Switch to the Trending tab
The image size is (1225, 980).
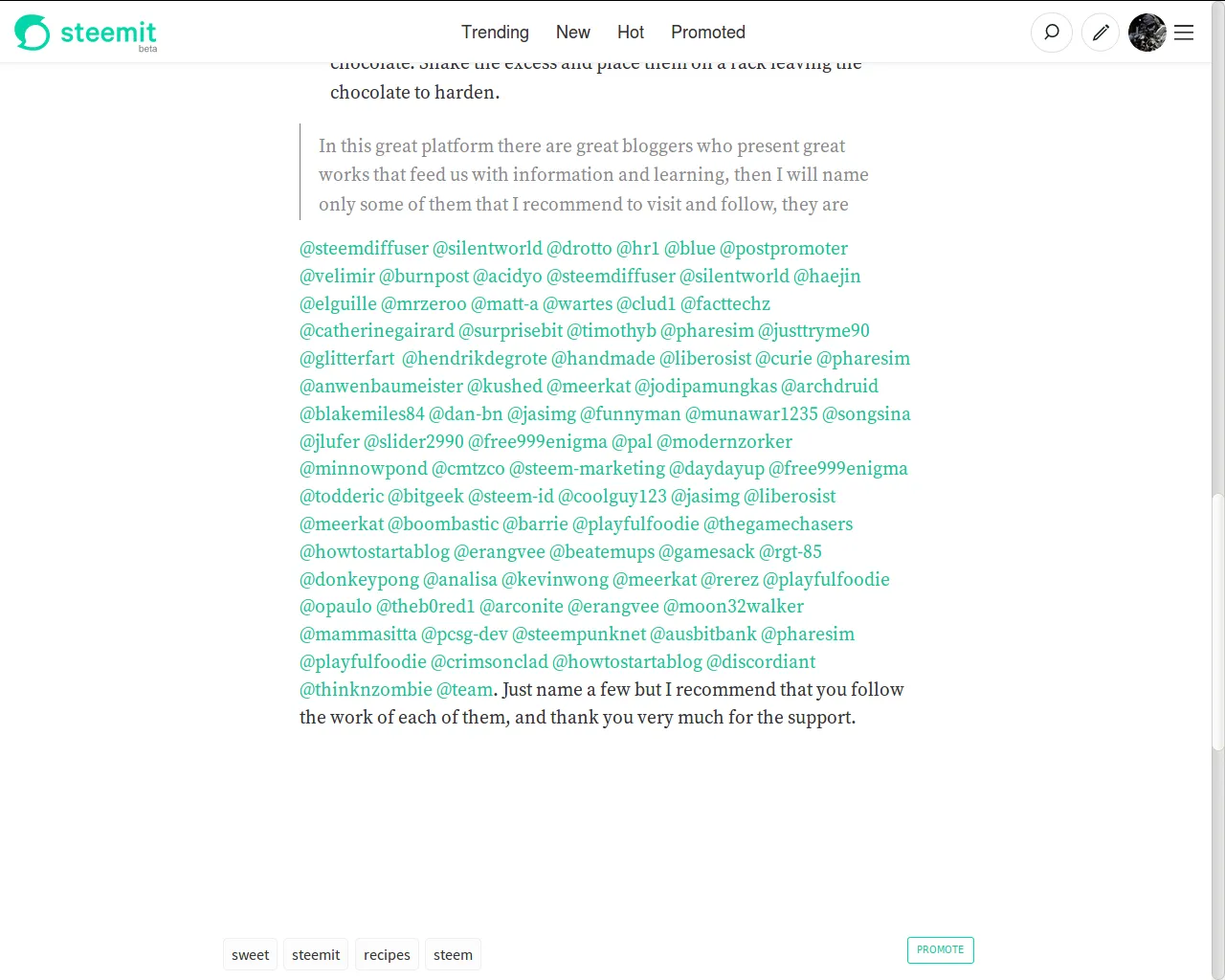495,33
